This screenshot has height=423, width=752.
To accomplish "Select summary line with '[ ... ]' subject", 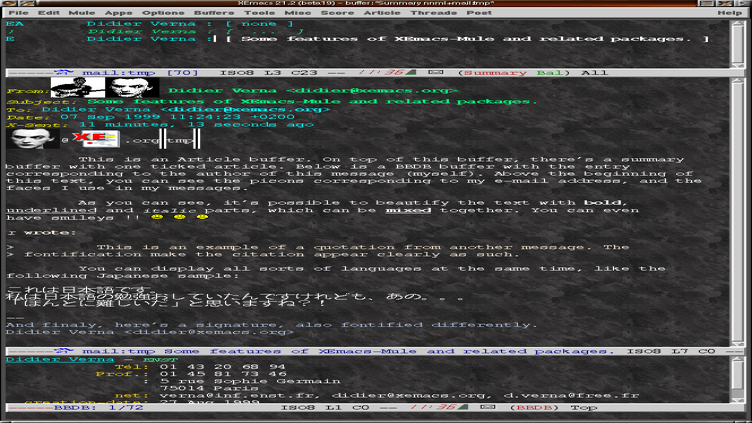I will pyautogui.click(x=154, y=32).
